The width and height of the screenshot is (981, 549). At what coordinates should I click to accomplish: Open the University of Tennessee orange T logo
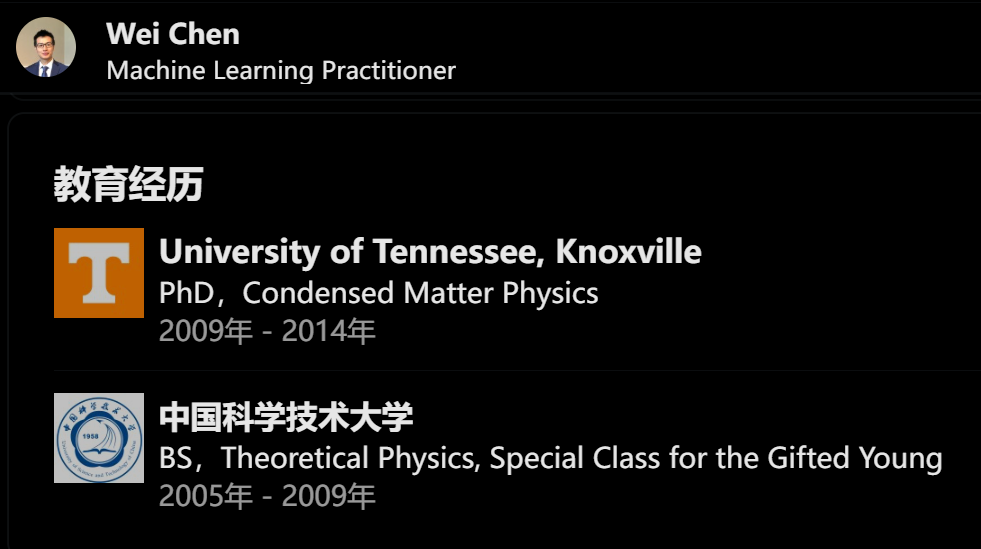click(x=98, y=273)
